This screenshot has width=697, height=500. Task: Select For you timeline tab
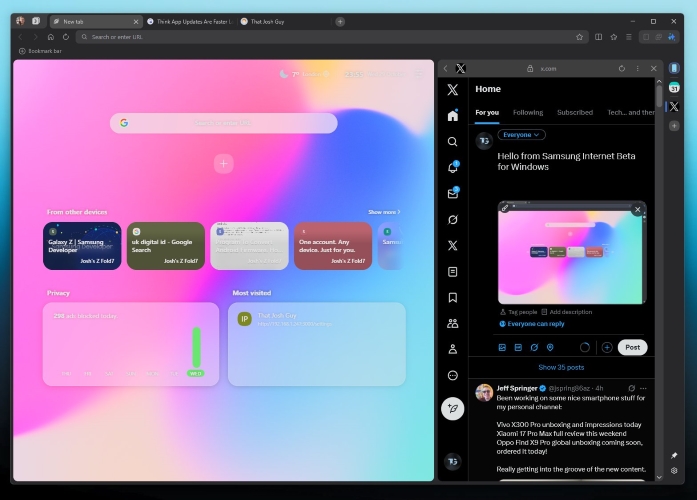(x=487, y=112)
